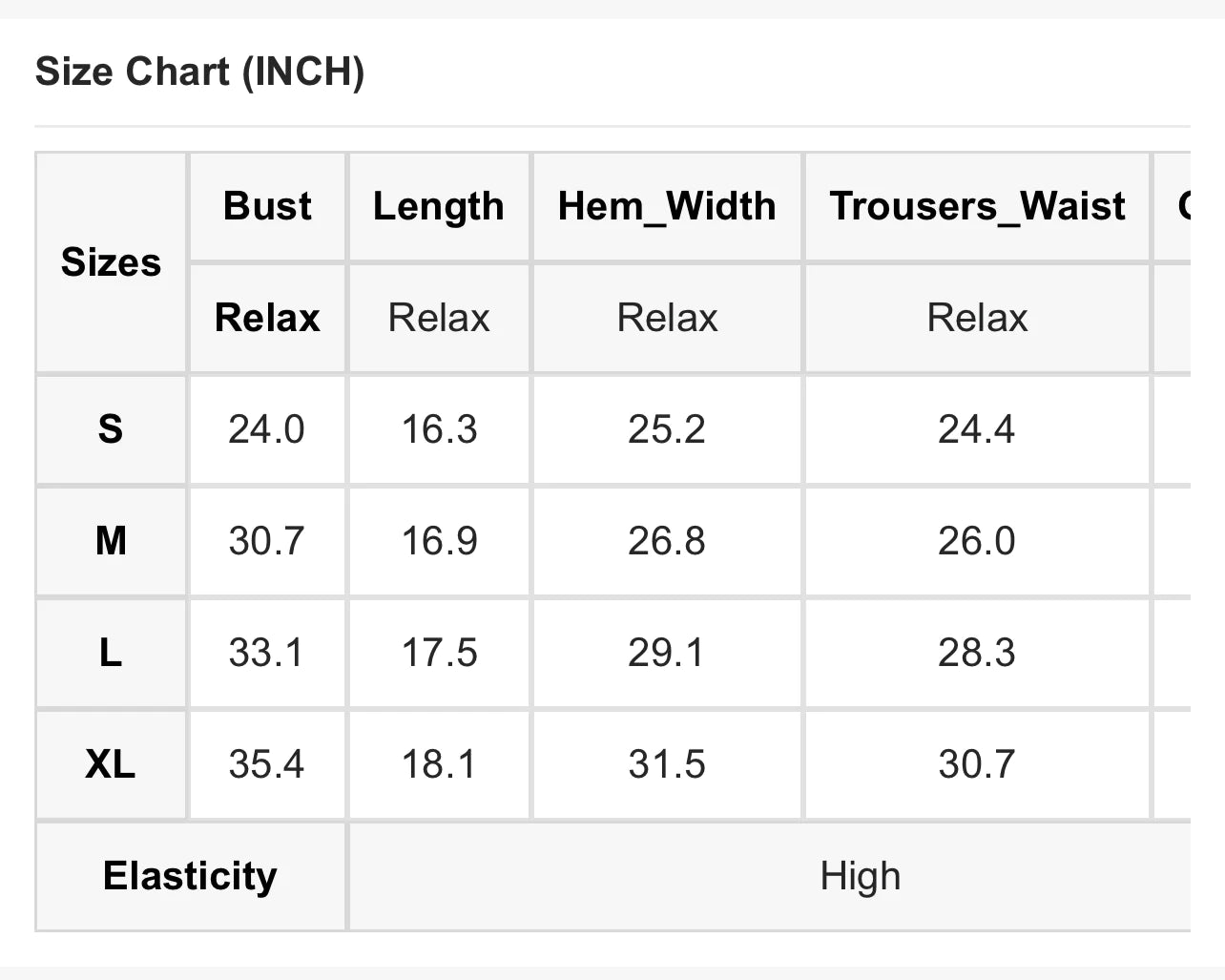Select the M size row label
This screenshot has width=1225, height=980.
[111, 541]
